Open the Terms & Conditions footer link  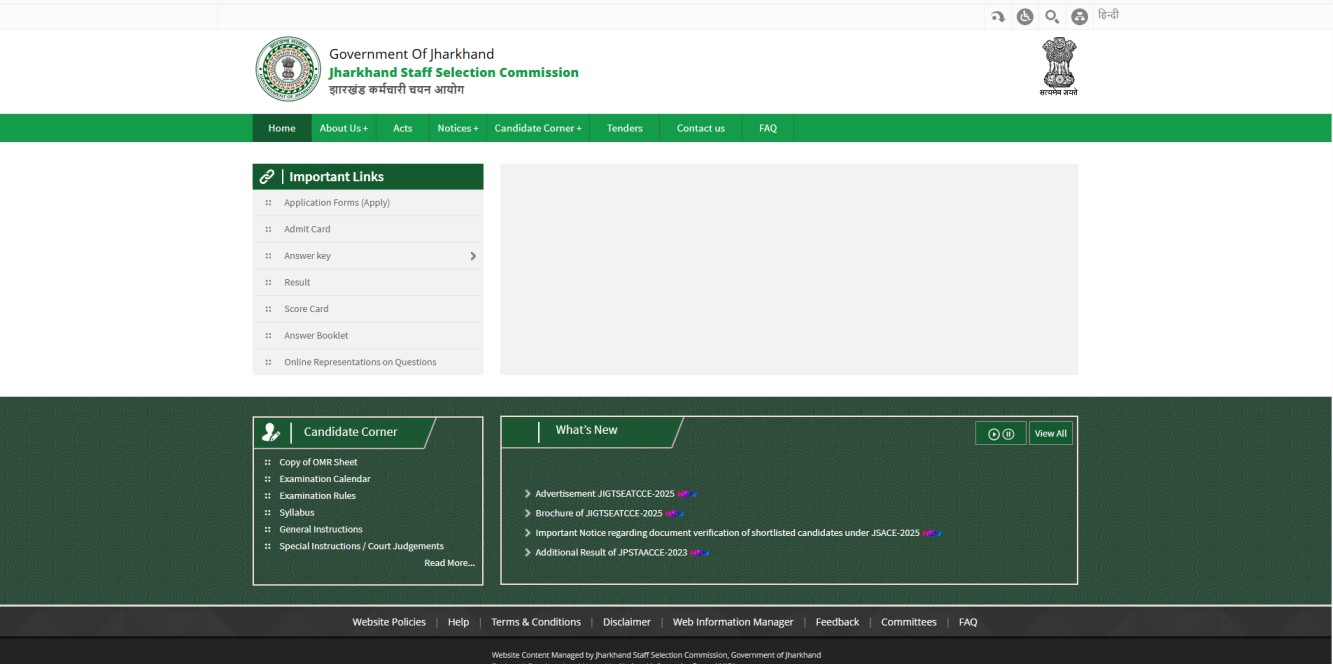[535, 621]
